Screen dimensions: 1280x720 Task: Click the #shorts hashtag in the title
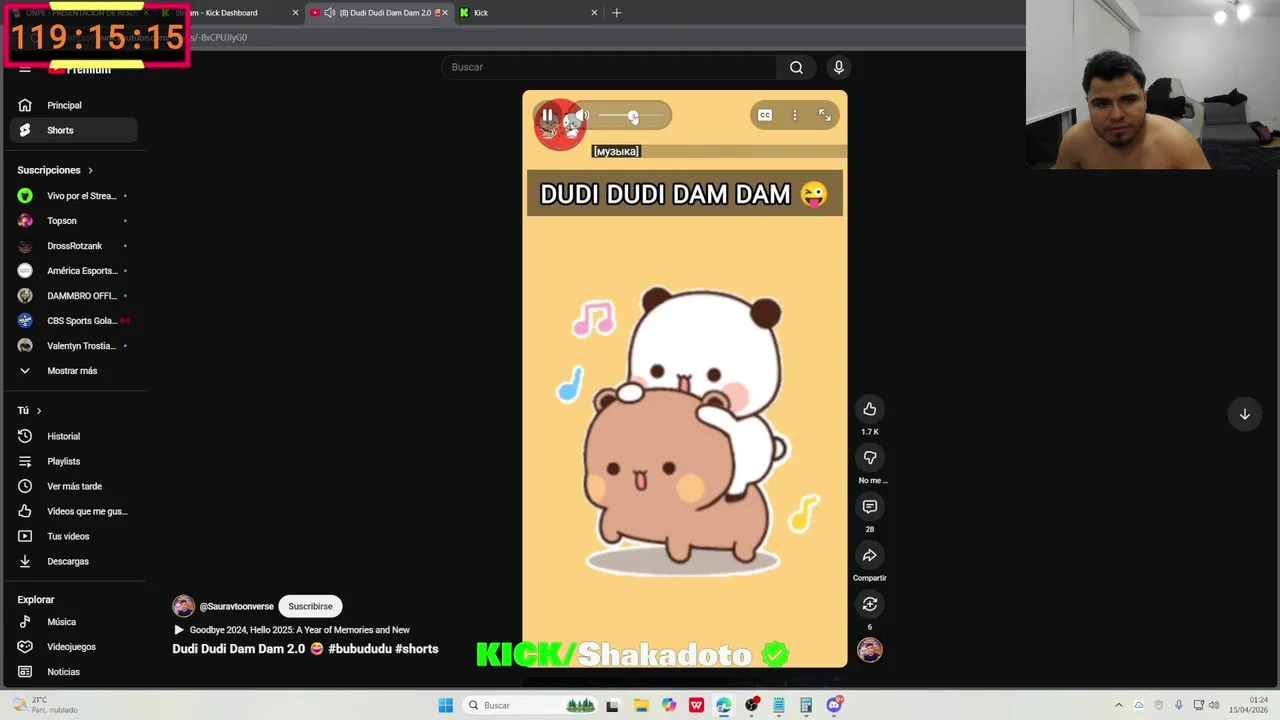[x=416, y=649]
